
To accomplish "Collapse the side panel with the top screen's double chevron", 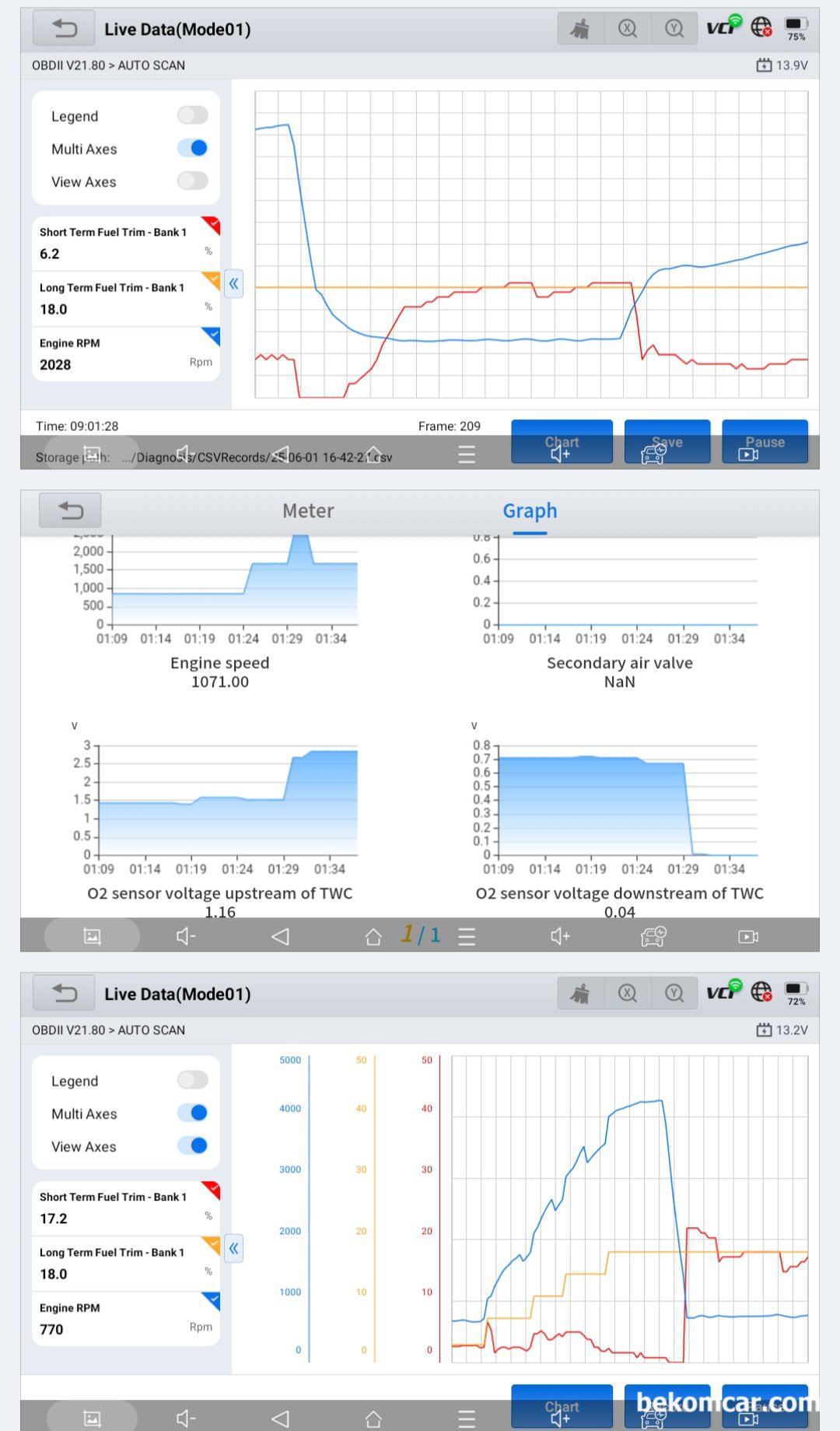I will 233,284.
